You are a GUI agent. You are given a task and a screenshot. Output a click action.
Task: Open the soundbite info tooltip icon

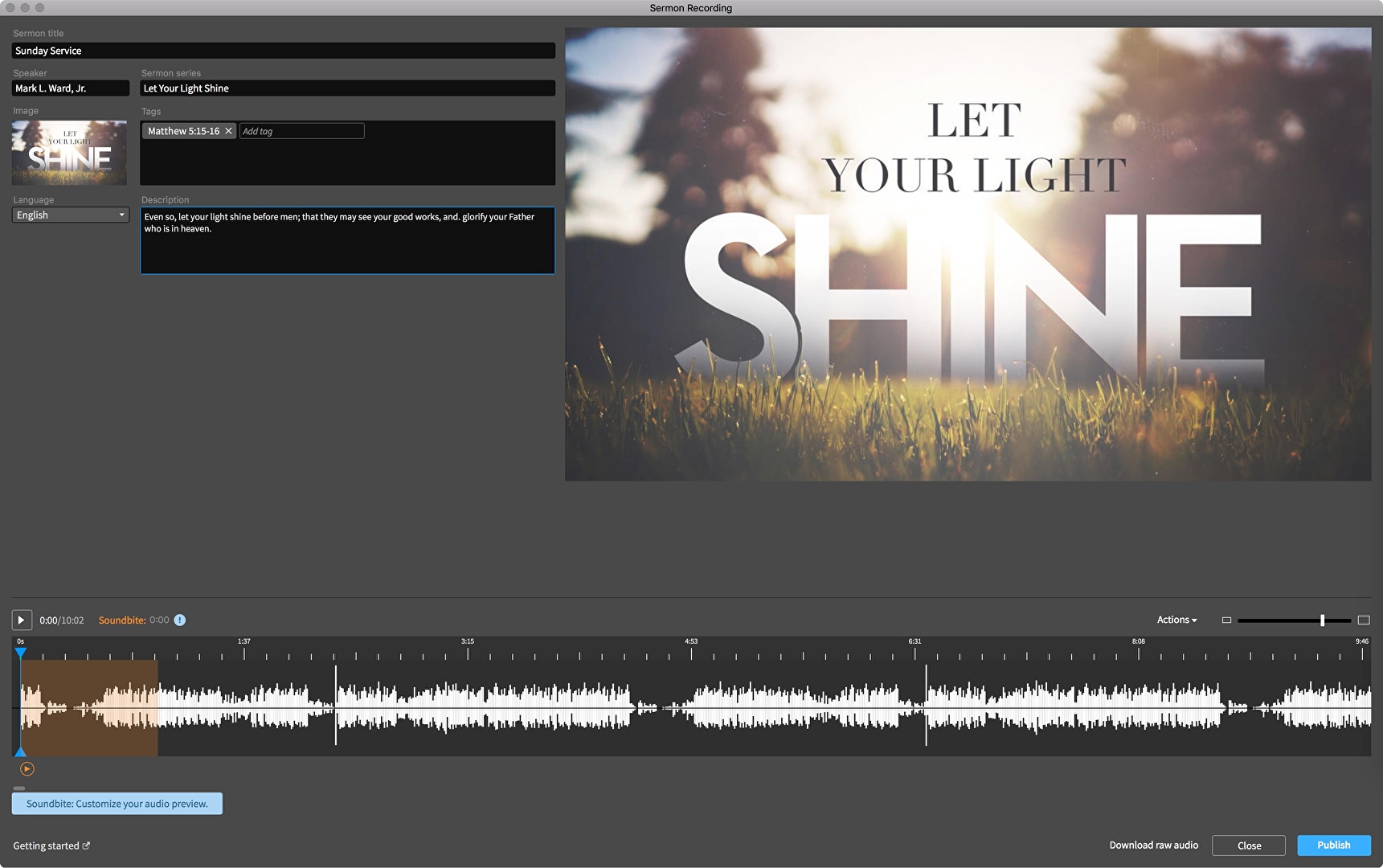[180, 620]
